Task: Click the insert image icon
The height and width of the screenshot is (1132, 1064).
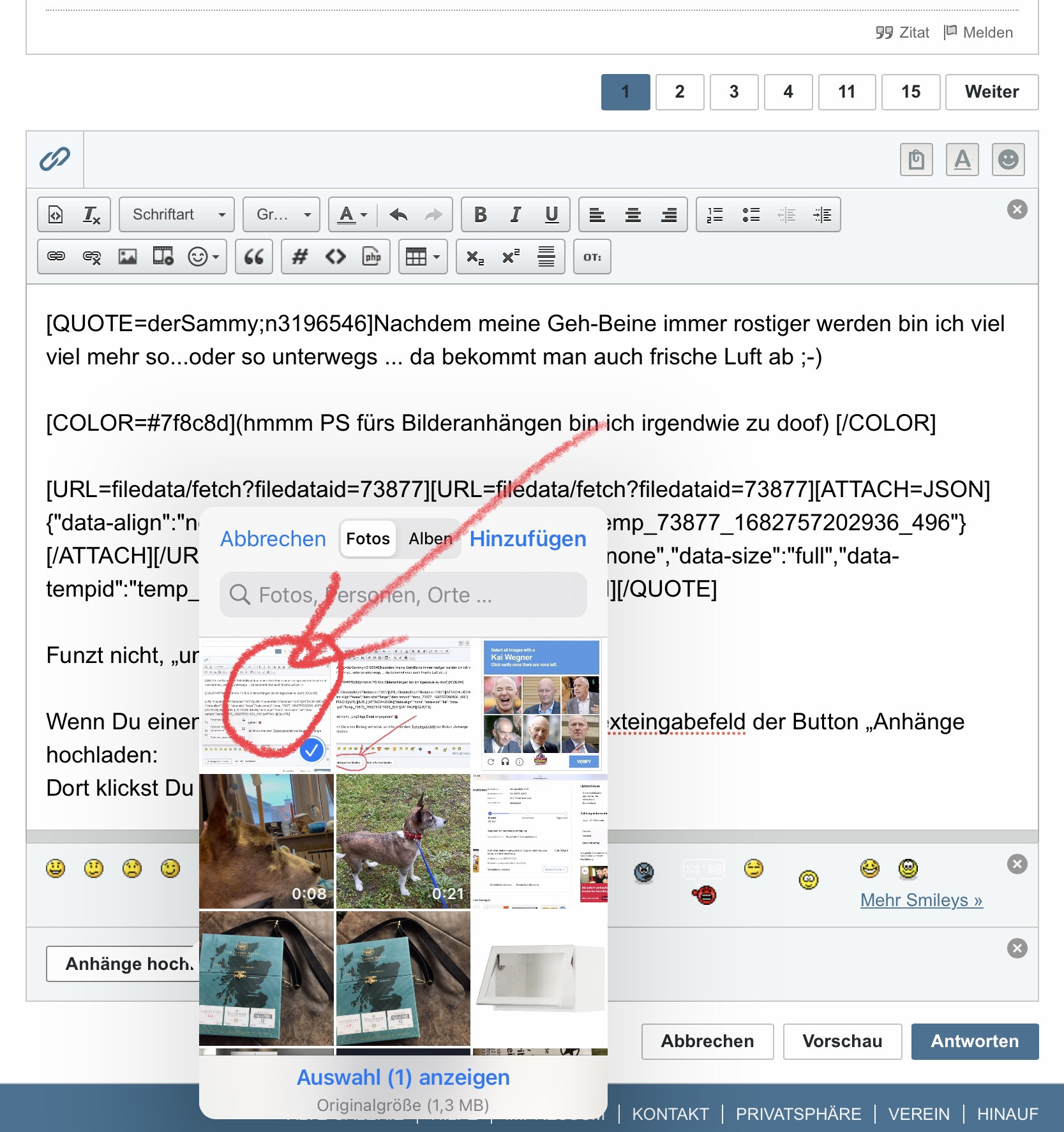Action: pos(128,257)
